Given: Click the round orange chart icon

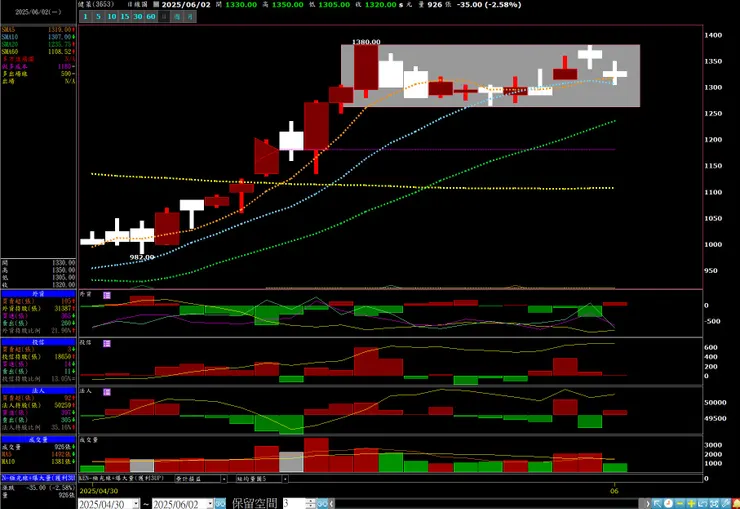Looking at the screenshot, I should click(x=668, y=503).
